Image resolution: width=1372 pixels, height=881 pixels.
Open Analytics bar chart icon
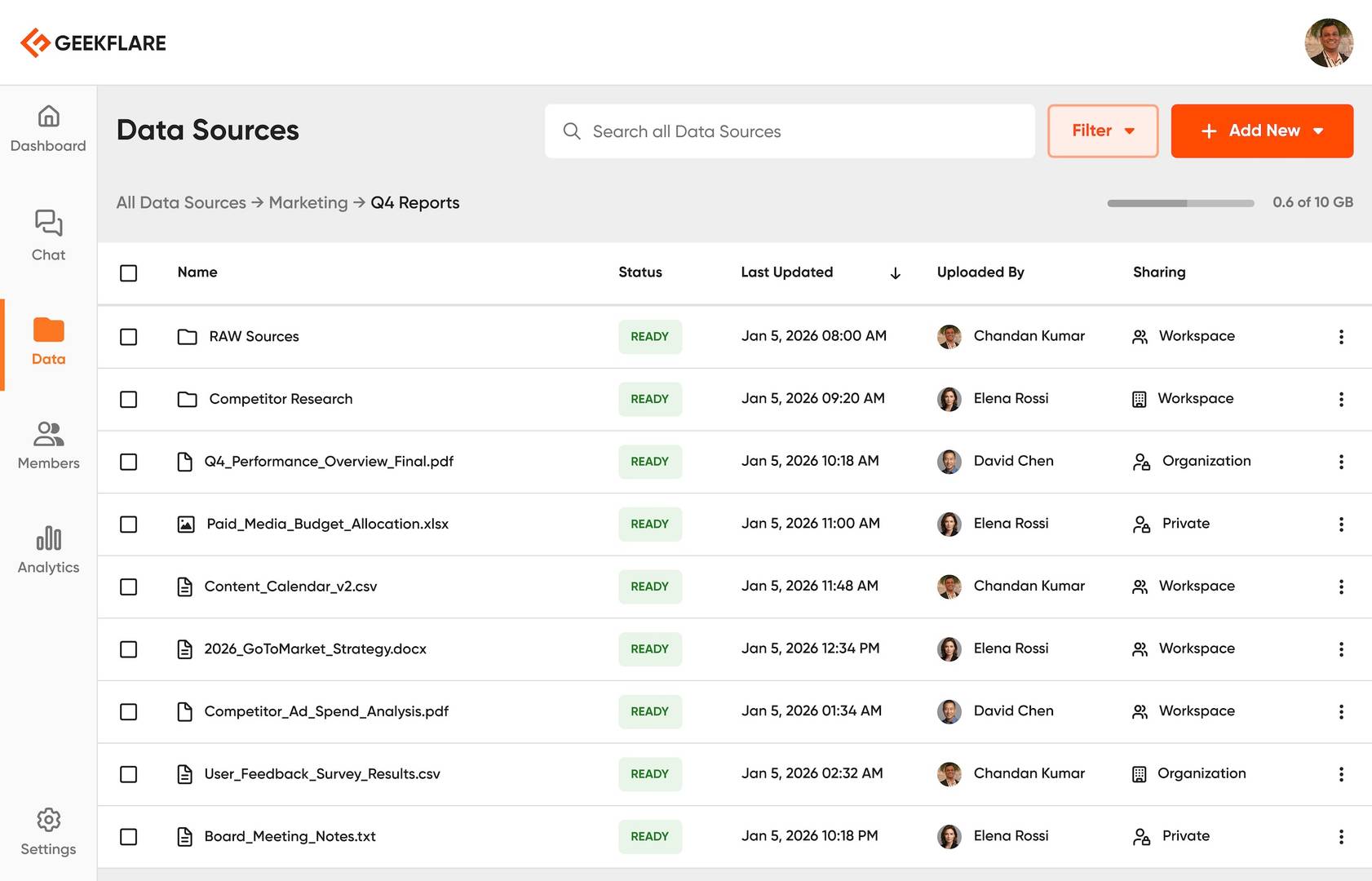48,538
